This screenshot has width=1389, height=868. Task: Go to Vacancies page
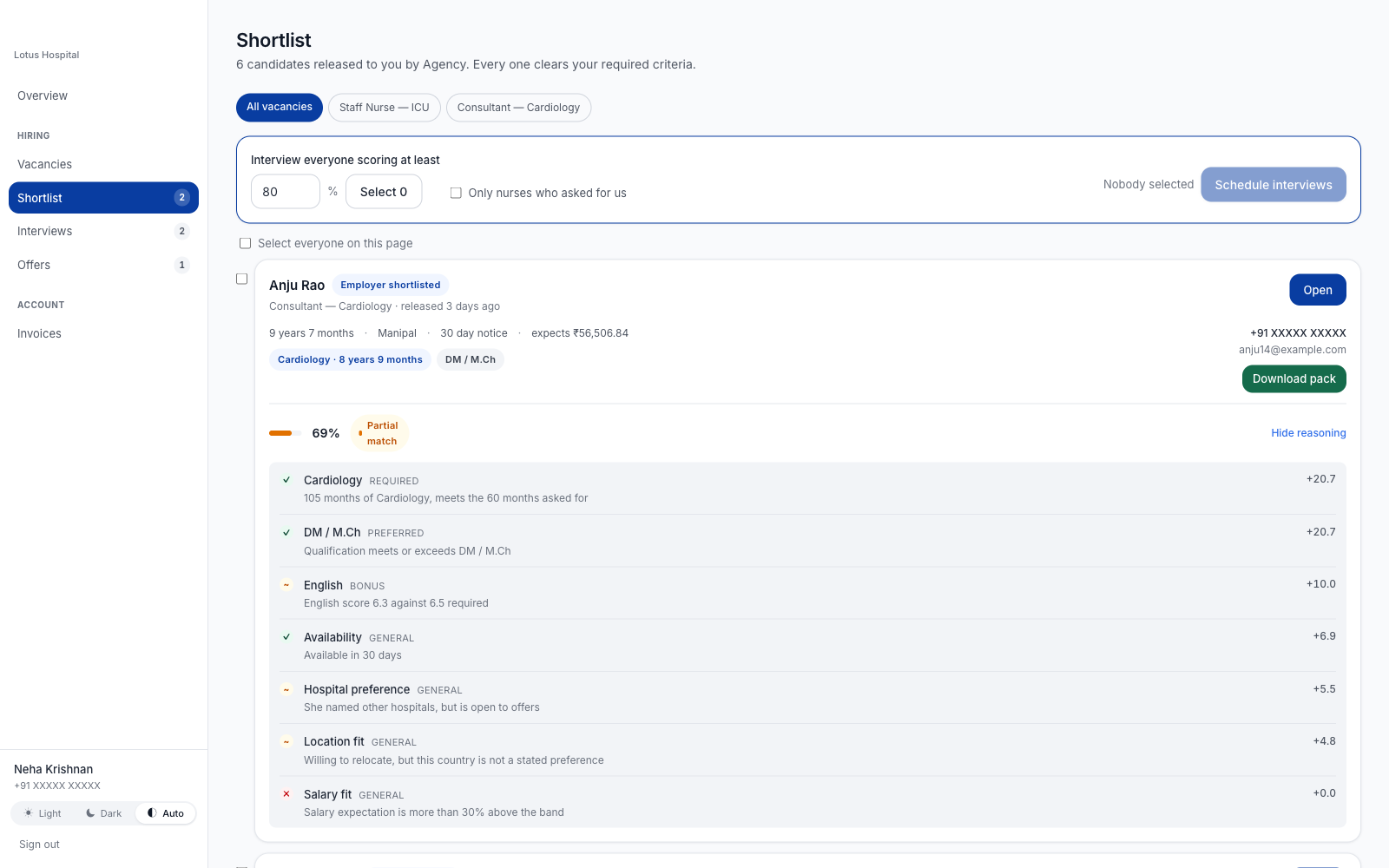(x=103, y=164)
